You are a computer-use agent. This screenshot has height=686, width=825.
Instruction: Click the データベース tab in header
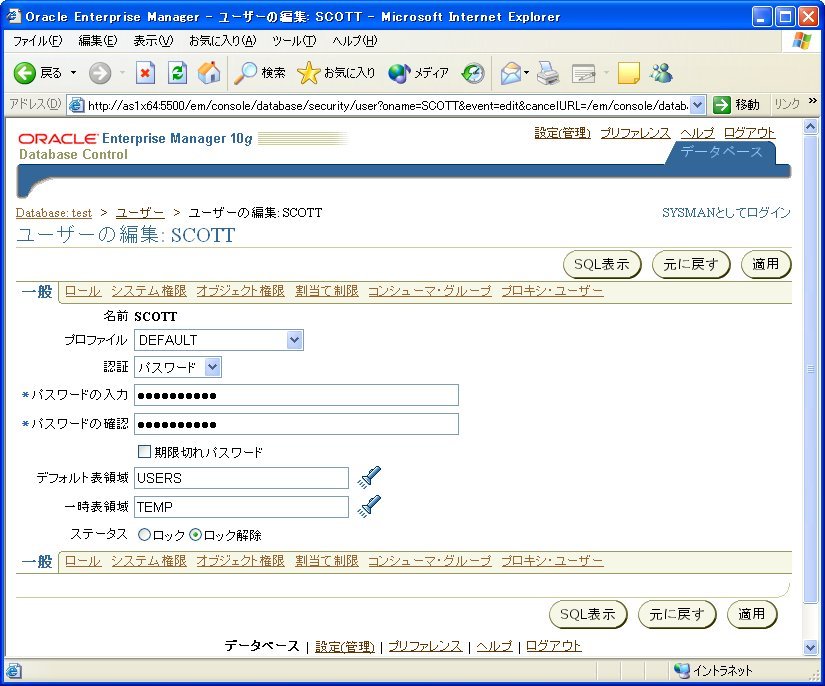point(721,152)
